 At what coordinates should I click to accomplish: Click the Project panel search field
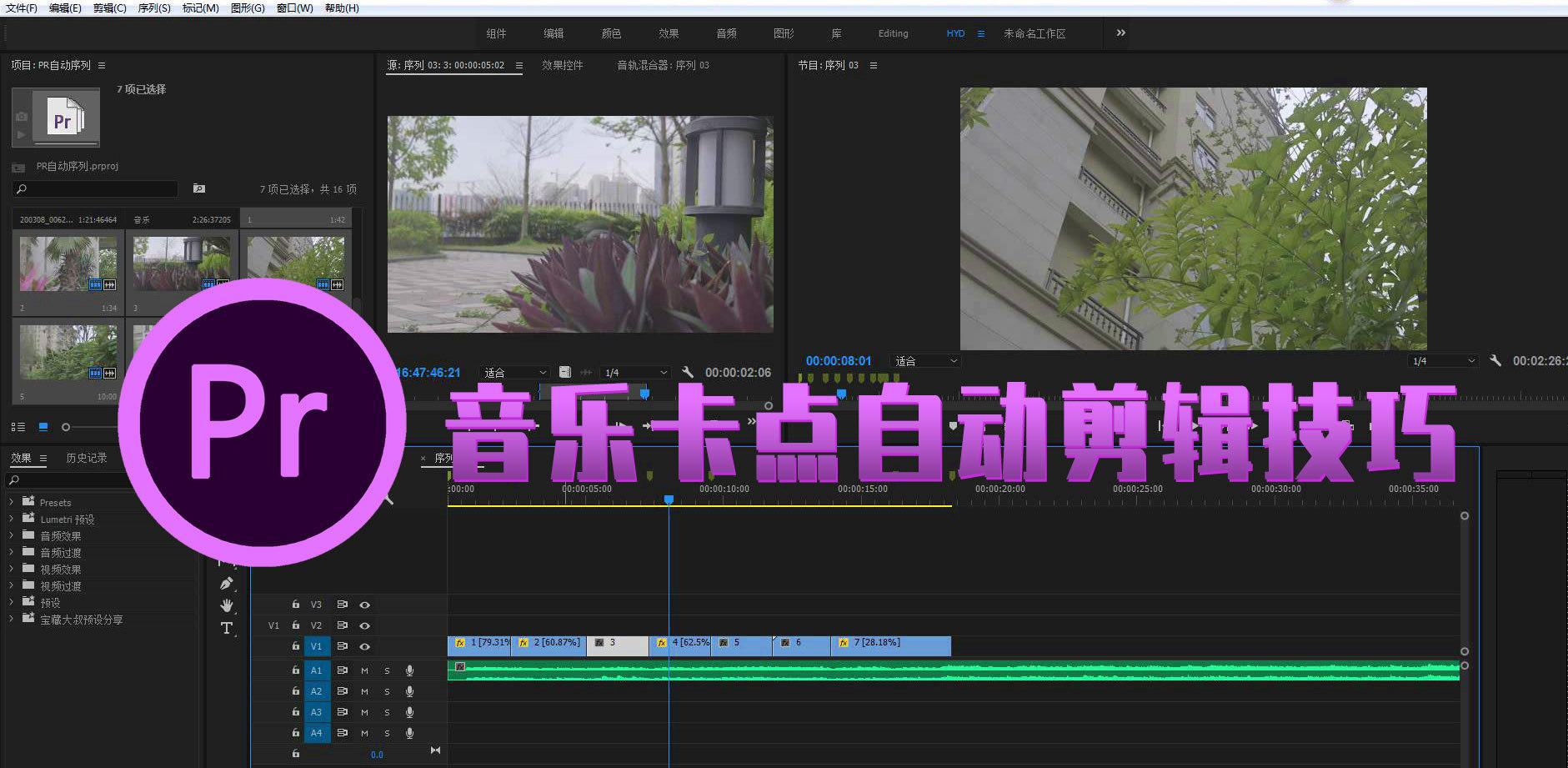click(95, 189)
